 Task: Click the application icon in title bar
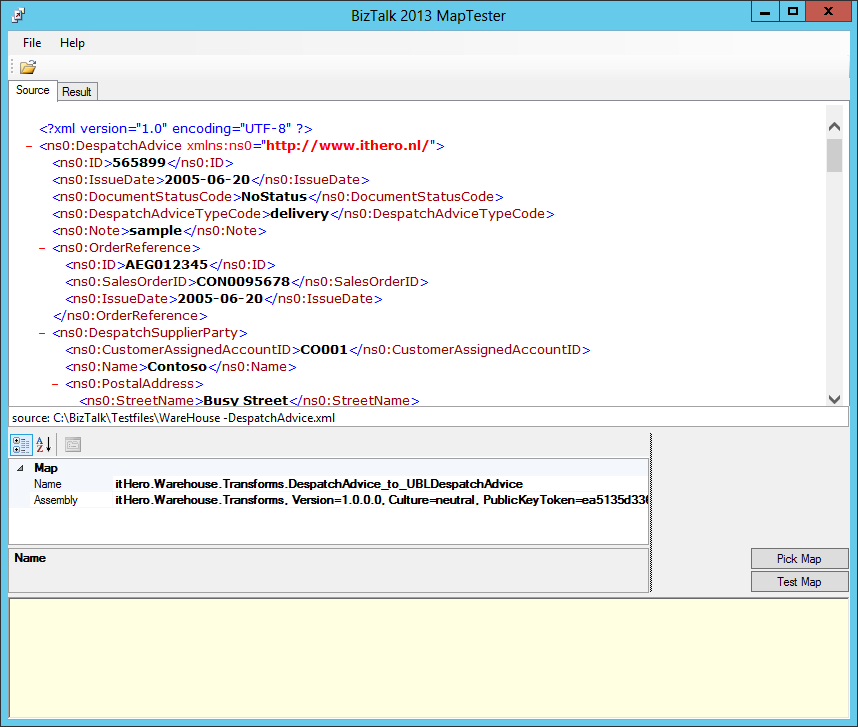(x=18, y=15)
